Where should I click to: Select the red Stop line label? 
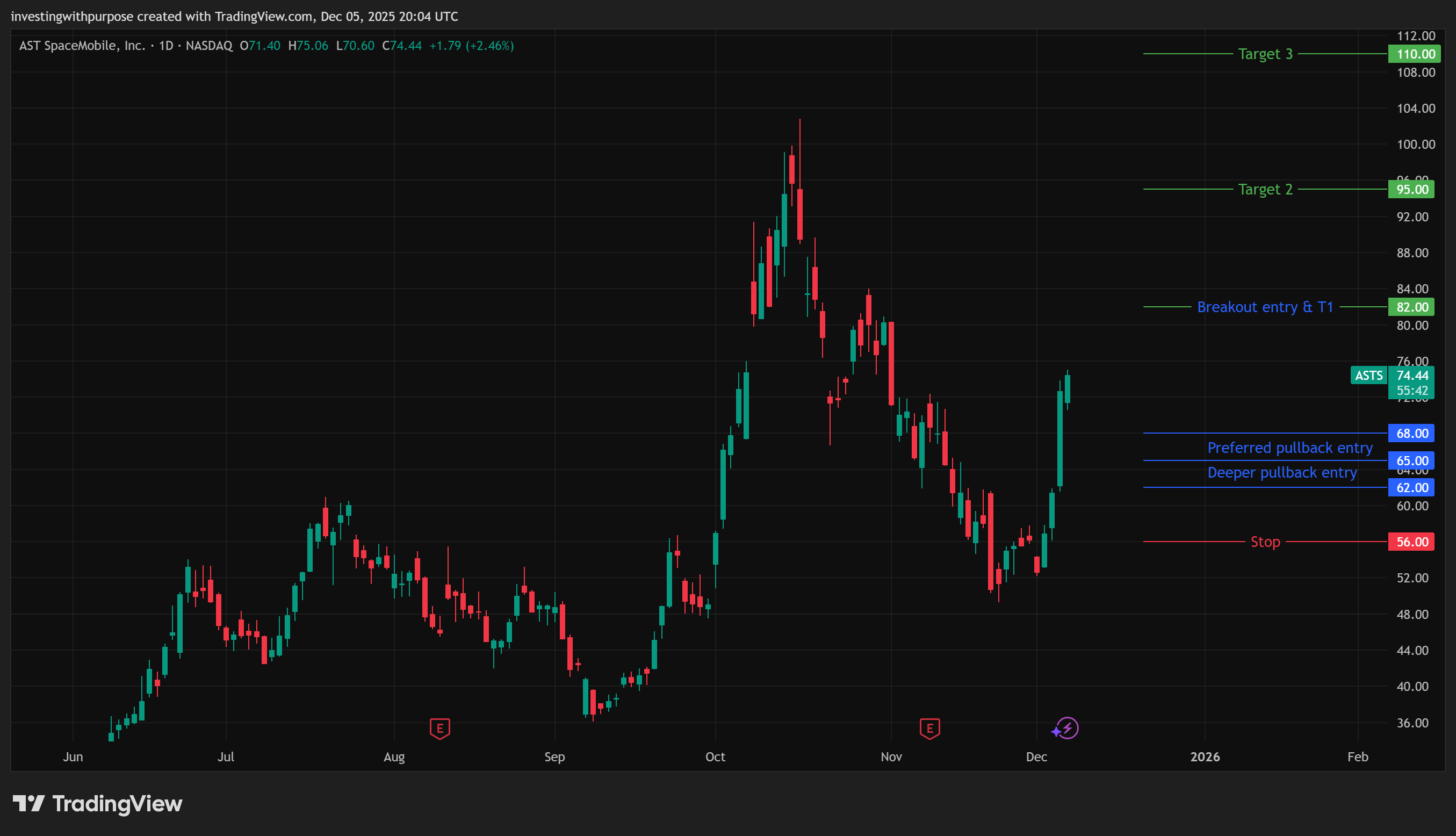point(1265,542)
